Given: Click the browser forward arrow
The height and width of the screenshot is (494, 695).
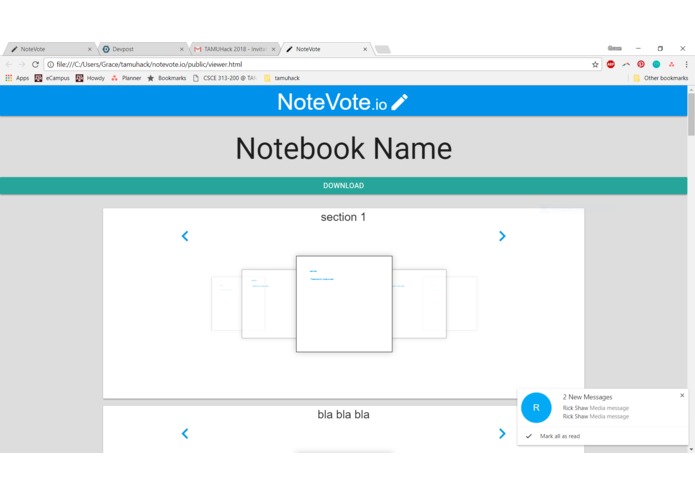Looking at the screenshot, I should coord(22,64).
